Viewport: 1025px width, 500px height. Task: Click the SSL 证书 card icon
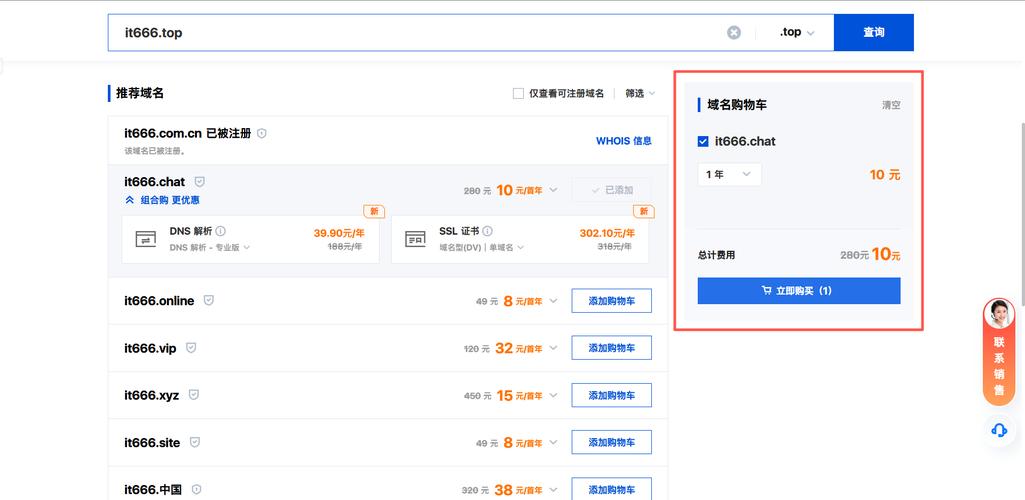pos(415,239)
